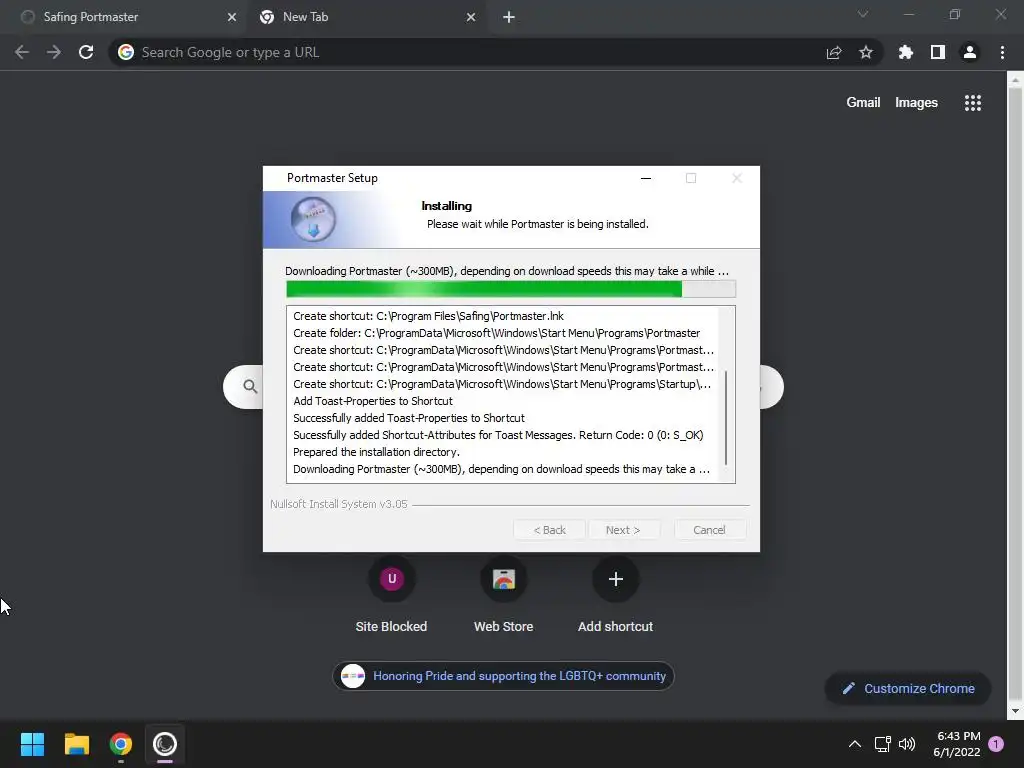Screen dimensions: 1024x768
Task: Close the New Tab tab
Action: [471, 17]
